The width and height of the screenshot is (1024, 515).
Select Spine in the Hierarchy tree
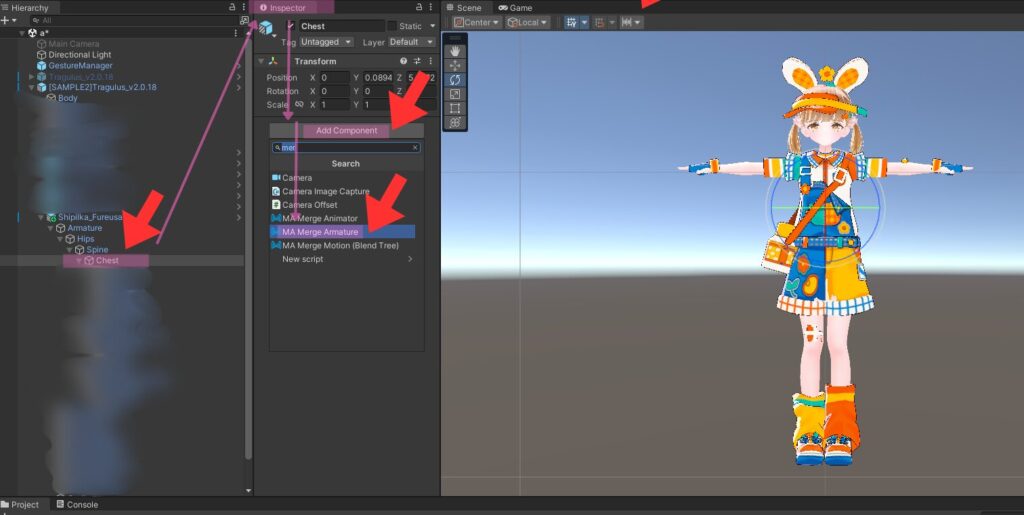pos(97,250)
